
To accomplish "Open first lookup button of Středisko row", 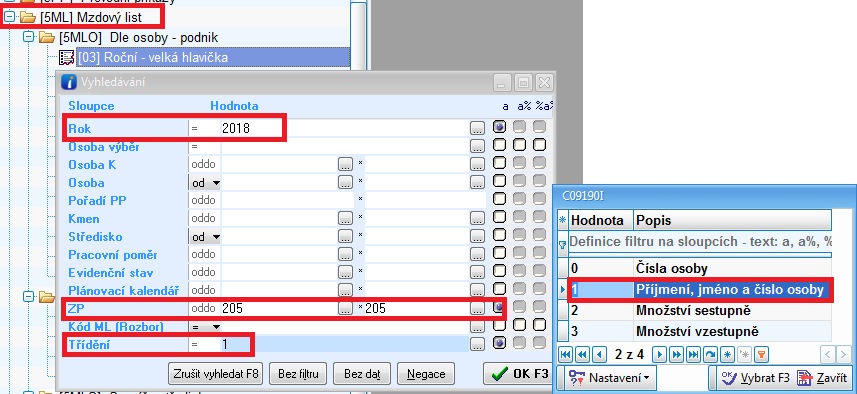I will [x=345, y=237].
